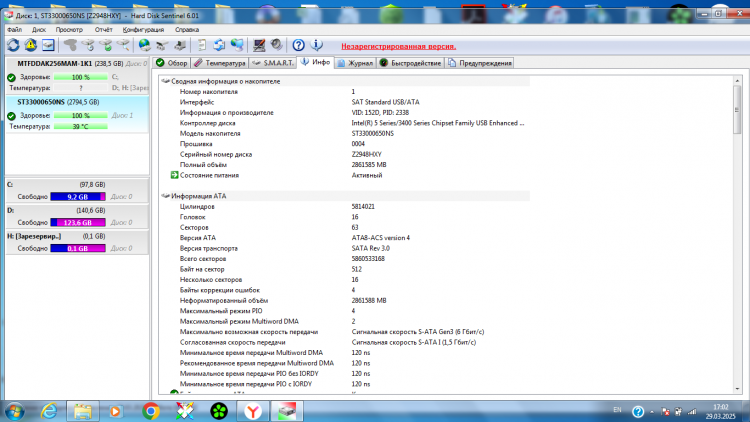The height and width of the screenshot is (422, 750).
Task: Switch to the Обзор tab
Action: tap(172, 63)
